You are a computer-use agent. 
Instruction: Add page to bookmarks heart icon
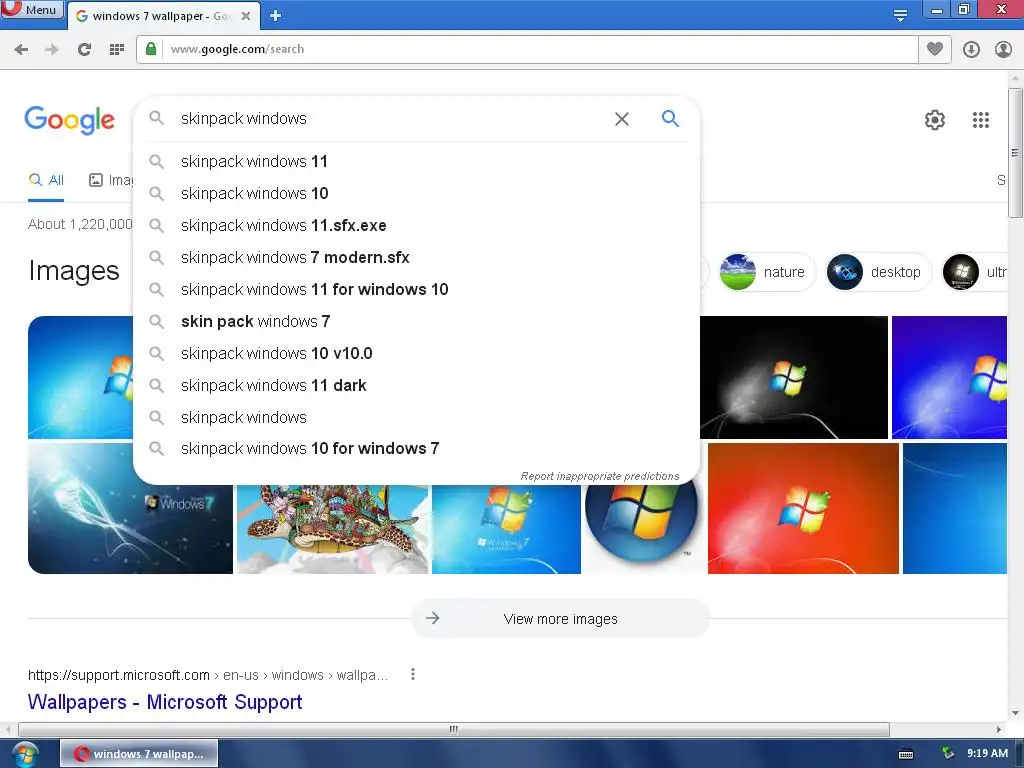[935, 49]
